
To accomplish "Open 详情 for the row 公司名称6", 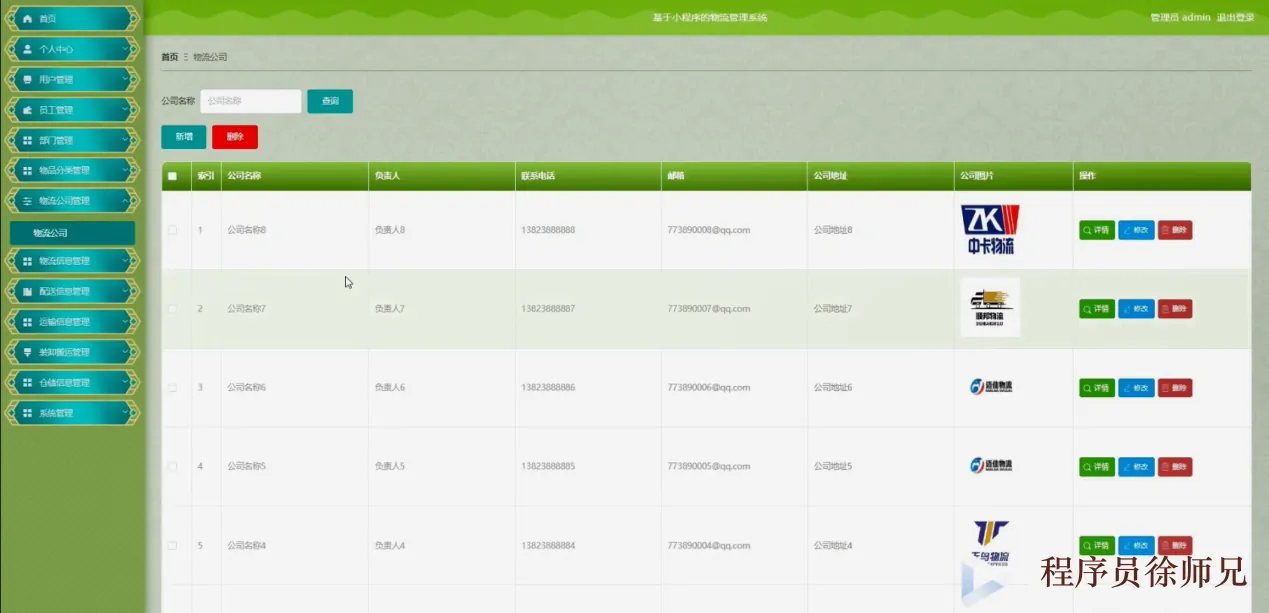I will [x=1096, y=388].
